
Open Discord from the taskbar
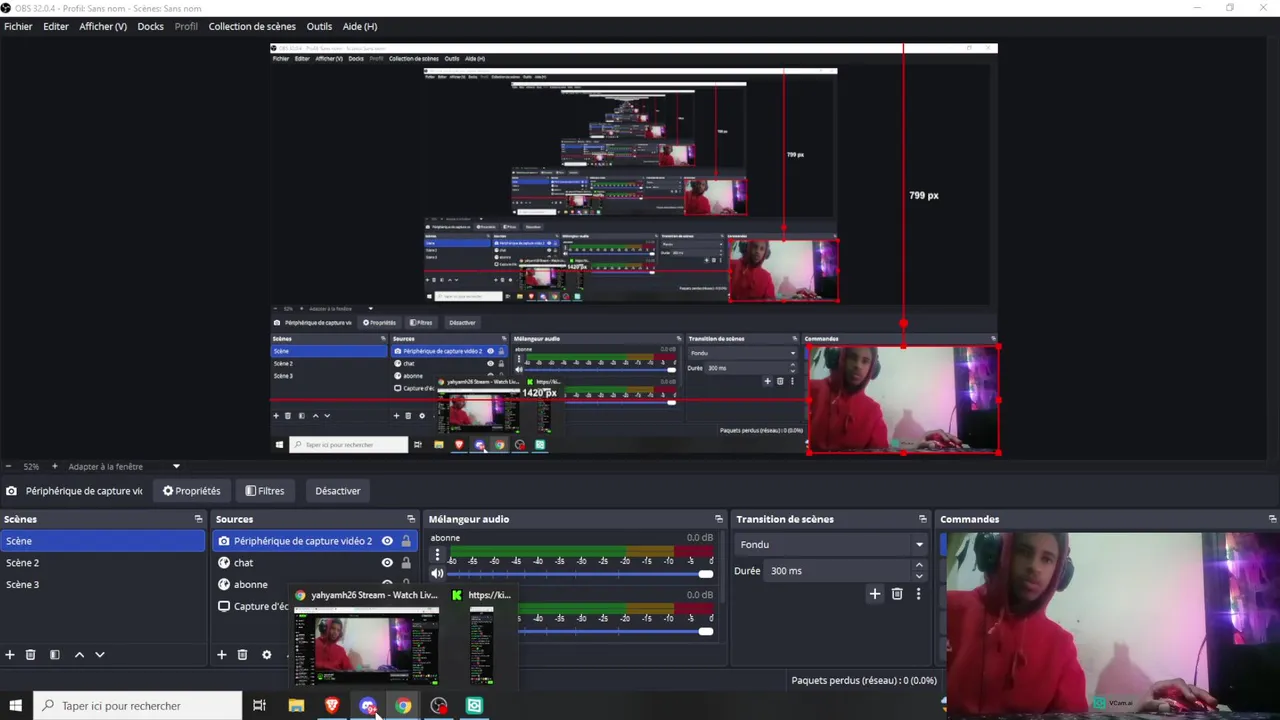click(367, 706)
